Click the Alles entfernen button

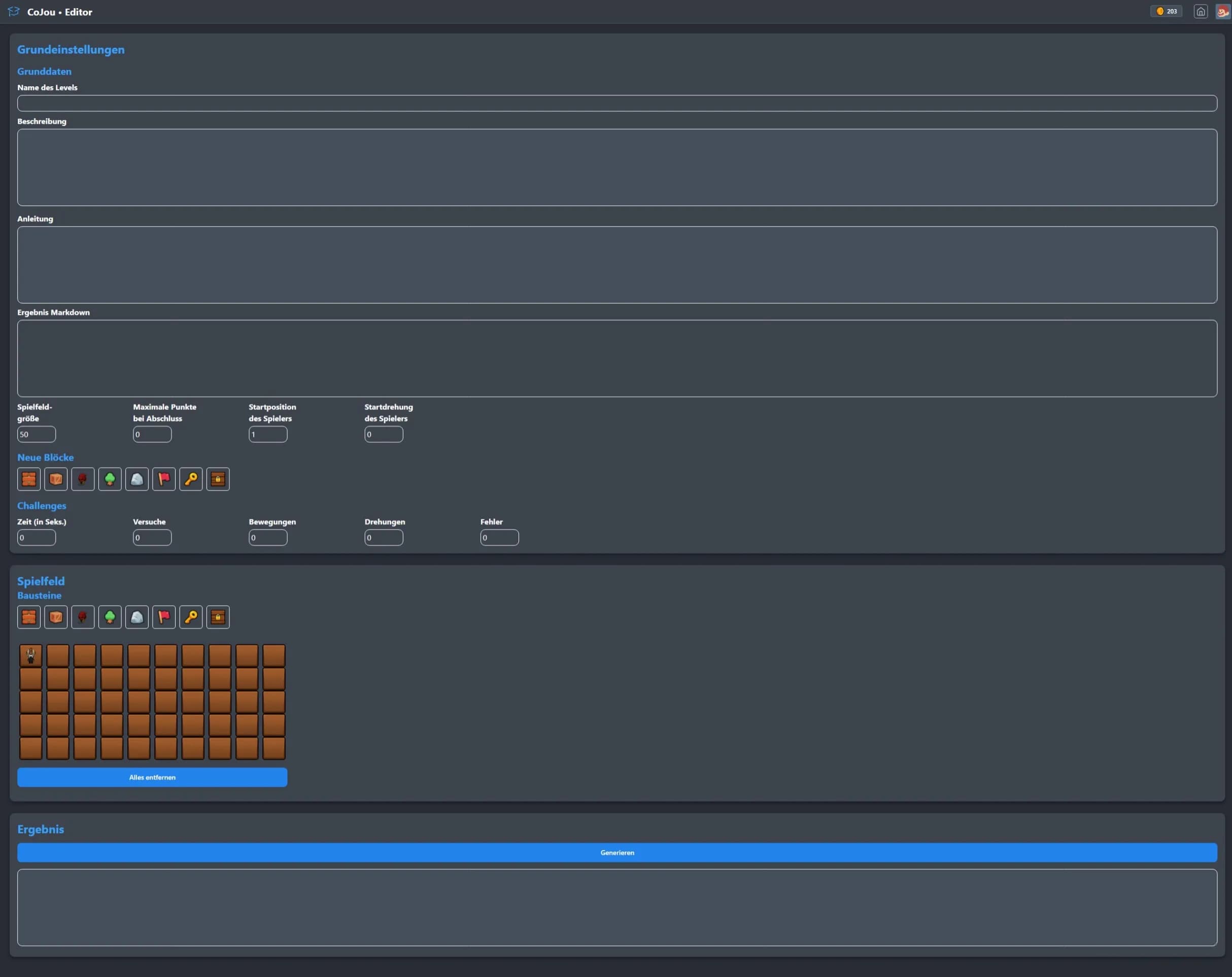click(x=152, y=777)
